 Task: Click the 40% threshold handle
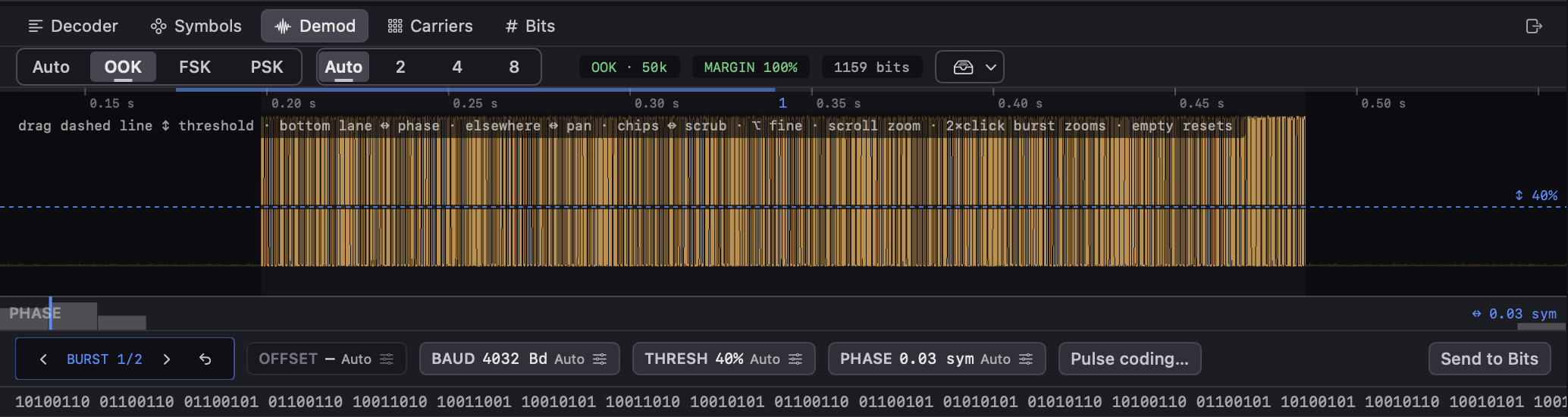click(x=1536, y=196)
